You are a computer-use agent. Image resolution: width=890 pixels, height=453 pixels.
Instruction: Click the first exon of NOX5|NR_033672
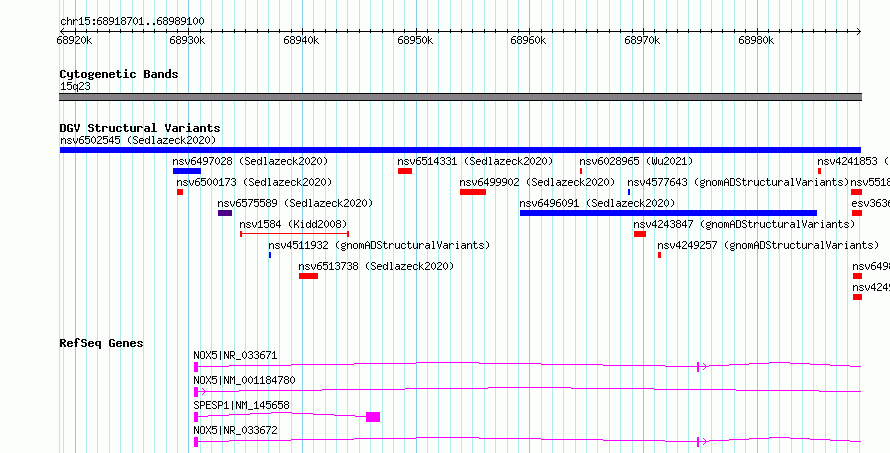click(196, 442)
